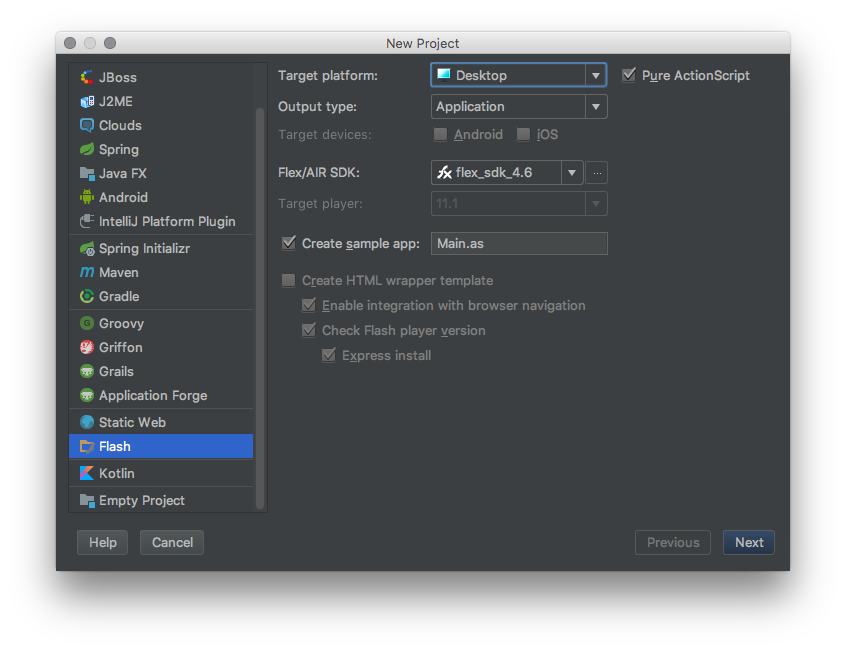Select Application Forge in the list
The height and width of the screenshot is (651, 846).
point(161,395)
